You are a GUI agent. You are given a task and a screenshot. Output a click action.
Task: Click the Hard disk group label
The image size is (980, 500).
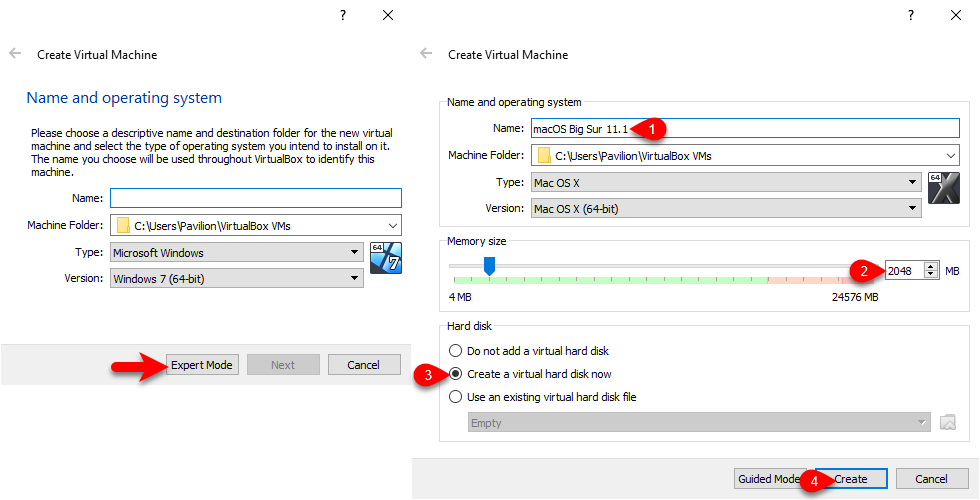(469, 326)
